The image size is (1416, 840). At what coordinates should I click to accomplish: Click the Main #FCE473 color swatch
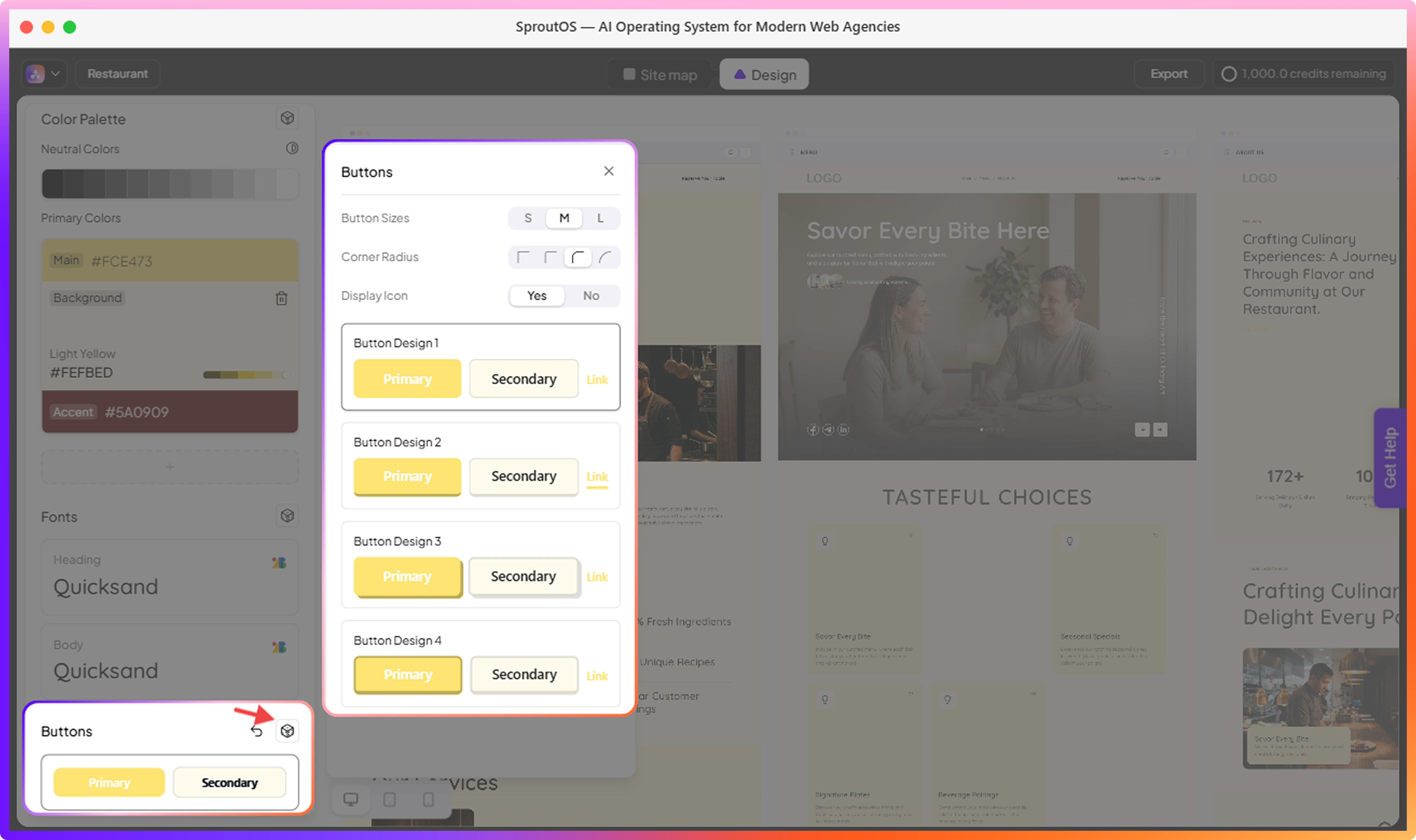170,260
